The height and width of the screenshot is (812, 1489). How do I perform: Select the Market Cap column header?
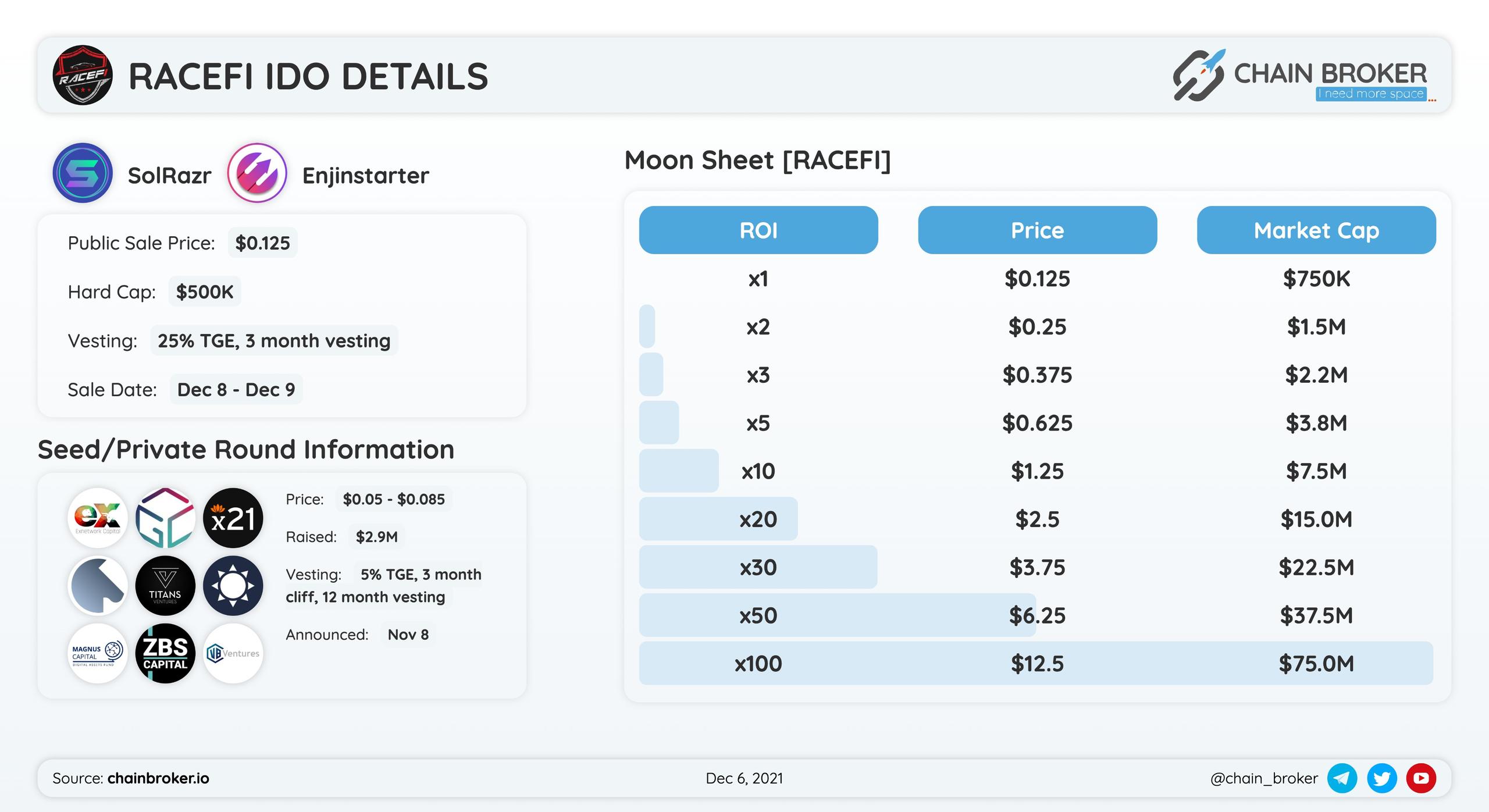1316,230
